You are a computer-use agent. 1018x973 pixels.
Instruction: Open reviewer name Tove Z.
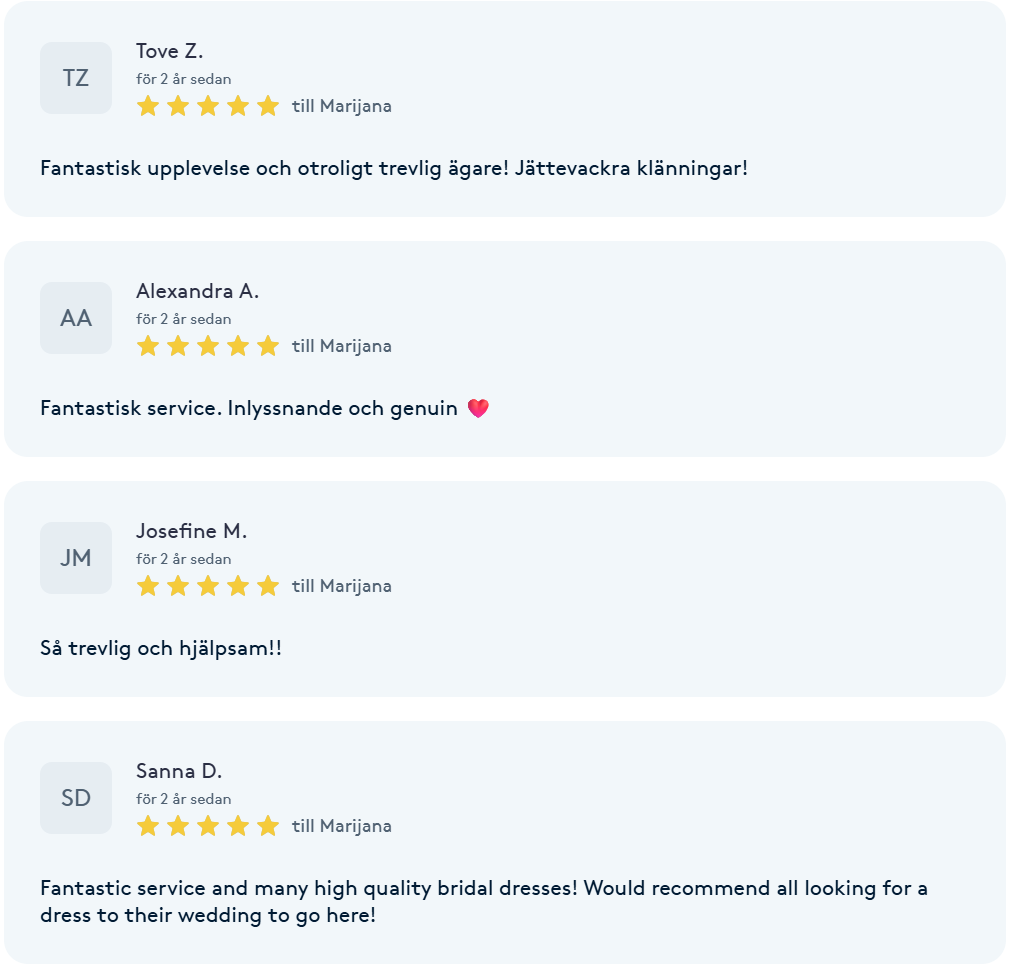coord(169,51)
